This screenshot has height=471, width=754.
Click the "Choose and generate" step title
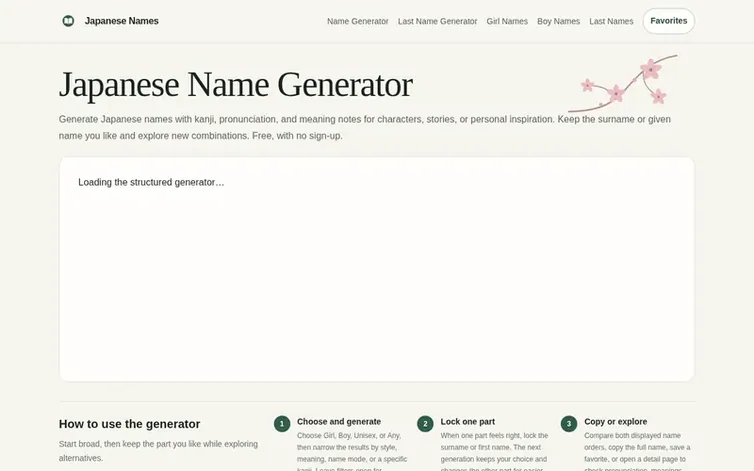(339, 421)
